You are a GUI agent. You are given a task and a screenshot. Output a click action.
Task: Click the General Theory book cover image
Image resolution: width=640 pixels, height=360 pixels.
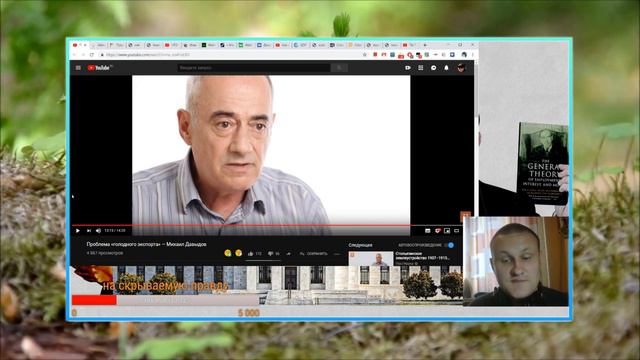(x=542, y=164)
